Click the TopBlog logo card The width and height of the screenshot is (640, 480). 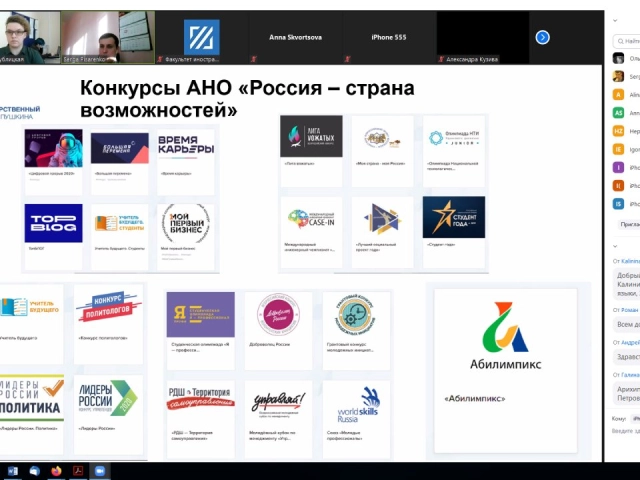[53, 237]
